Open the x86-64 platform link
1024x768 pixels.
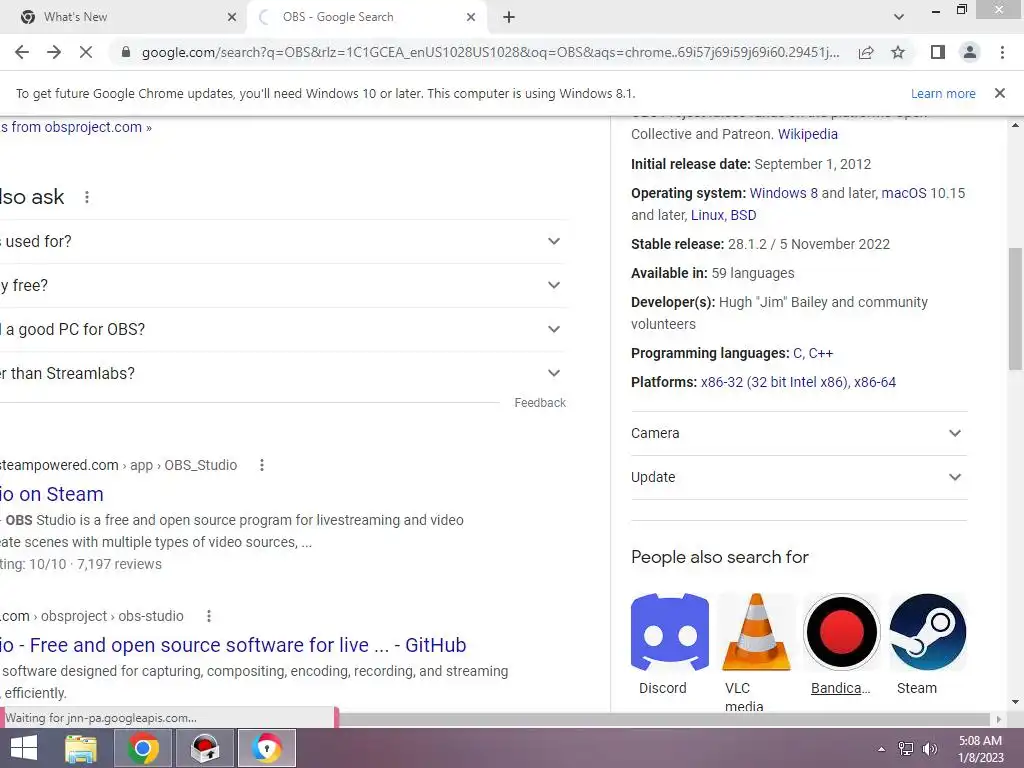tap(875, 382)
